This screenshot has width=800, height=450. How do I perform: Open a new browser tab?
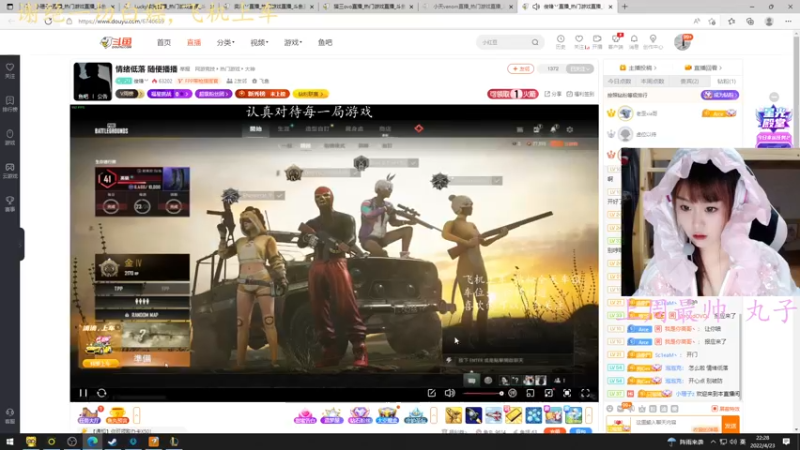coord(624,7)
